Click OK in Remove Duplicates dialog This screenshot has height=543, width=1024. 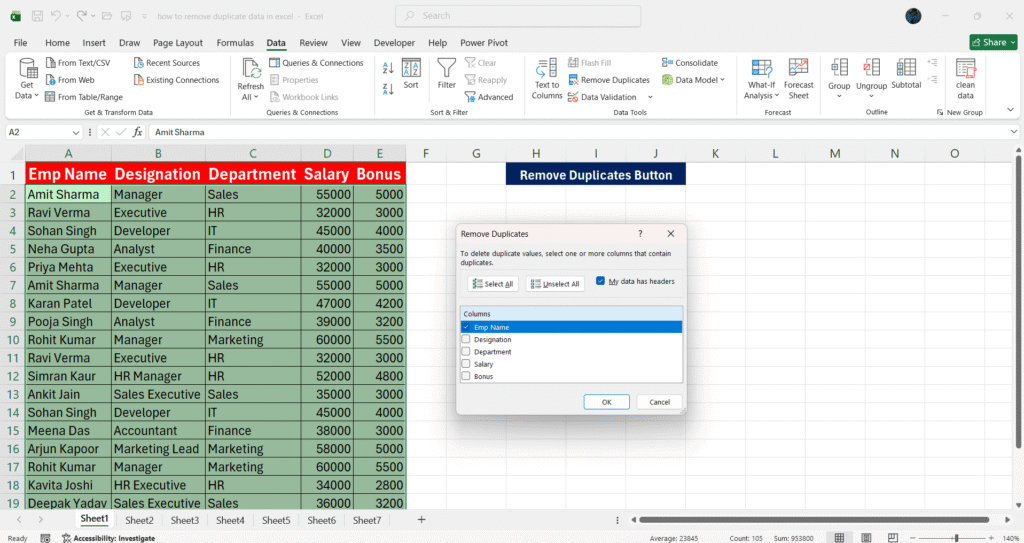607,402
